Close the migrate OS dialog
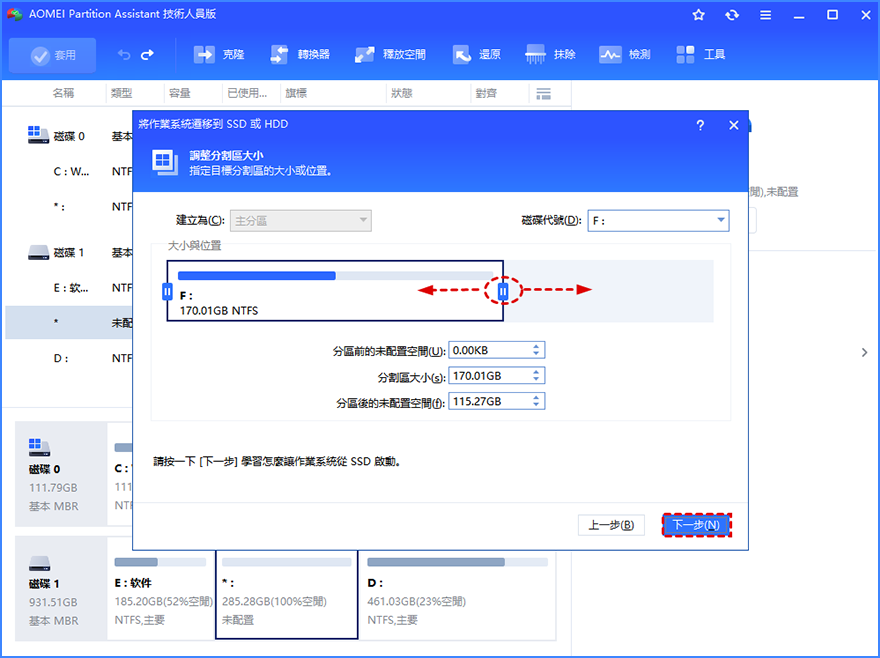Screen dimensions: 880x658 pos(734,125)
